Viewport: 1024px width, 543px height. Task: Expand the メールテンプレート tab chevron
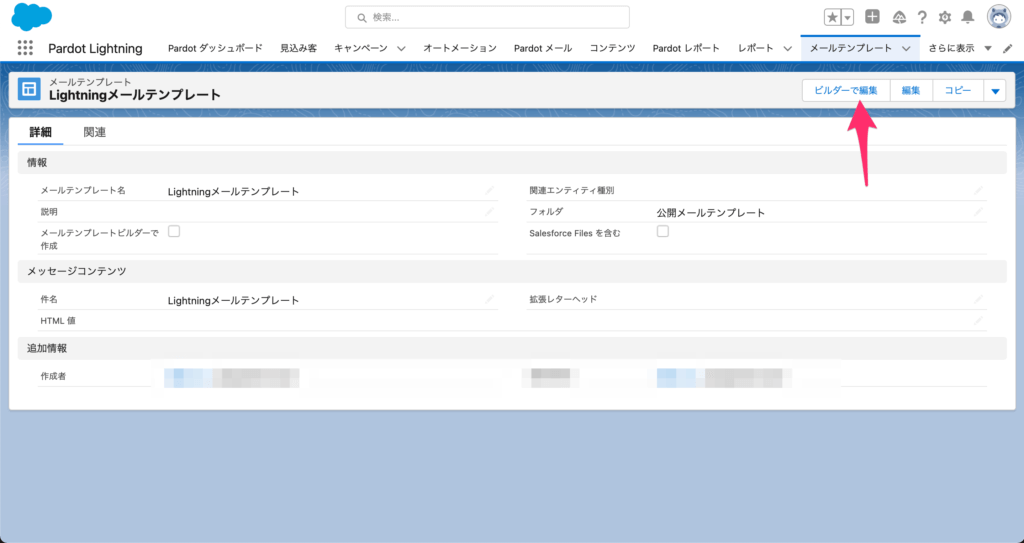click(x=906, y=48)
